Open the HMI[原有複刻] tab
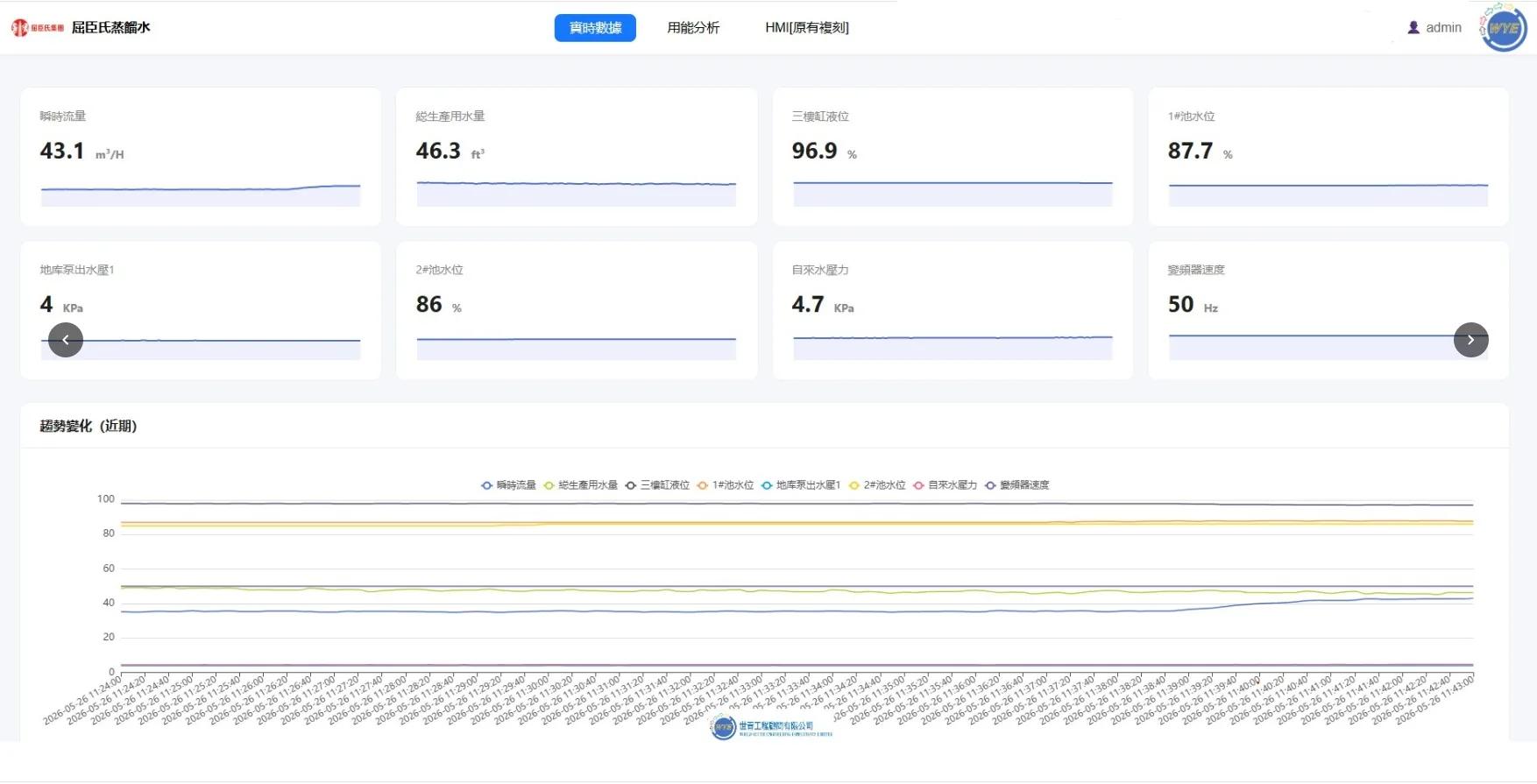Image resolution: width=1537 pixels, height=784 pixels. coord(807,28)
